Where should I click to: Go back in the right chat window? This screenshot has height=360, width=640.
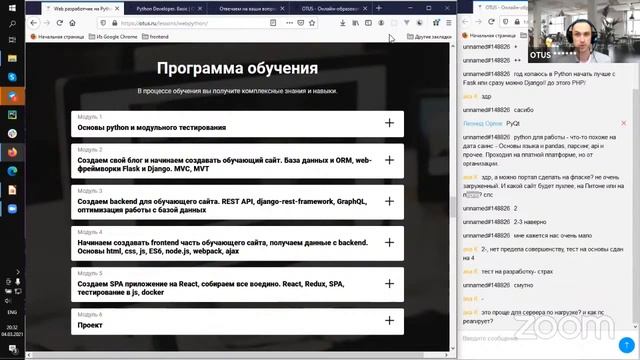(465, 22)
